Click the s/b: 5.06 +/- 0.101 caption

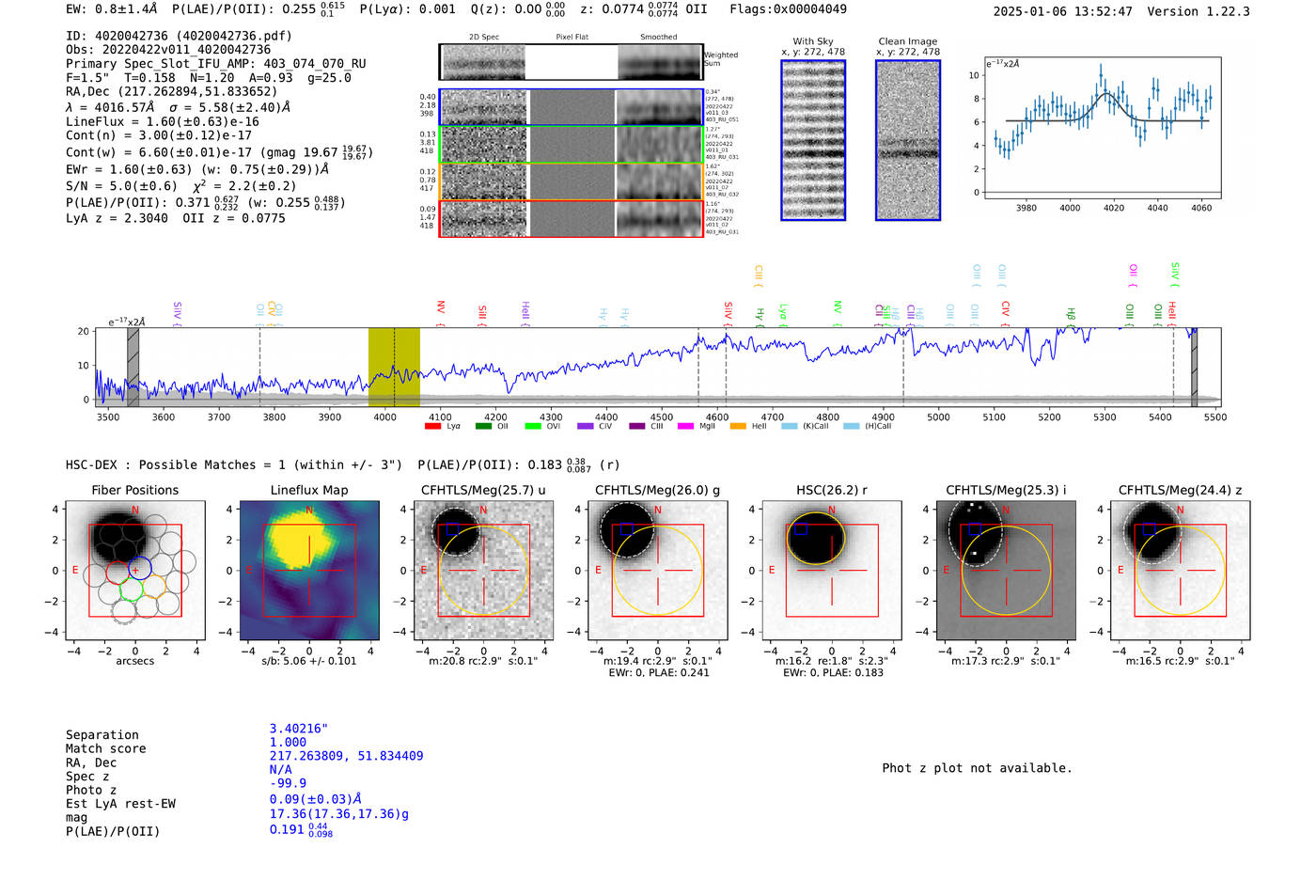tap(309, 661)
